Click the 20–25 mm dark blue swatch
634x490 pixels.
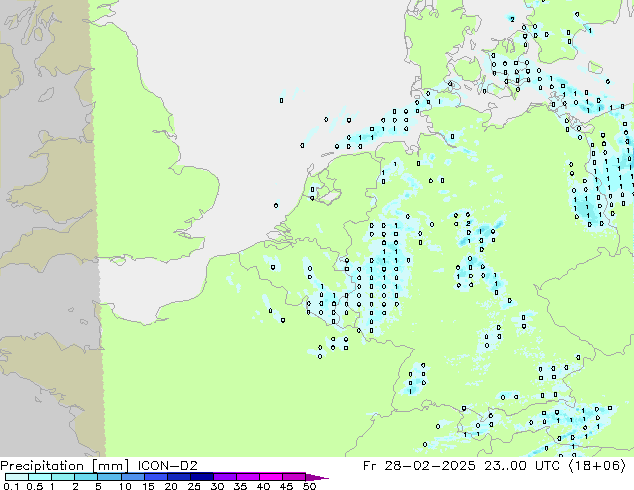178,477
